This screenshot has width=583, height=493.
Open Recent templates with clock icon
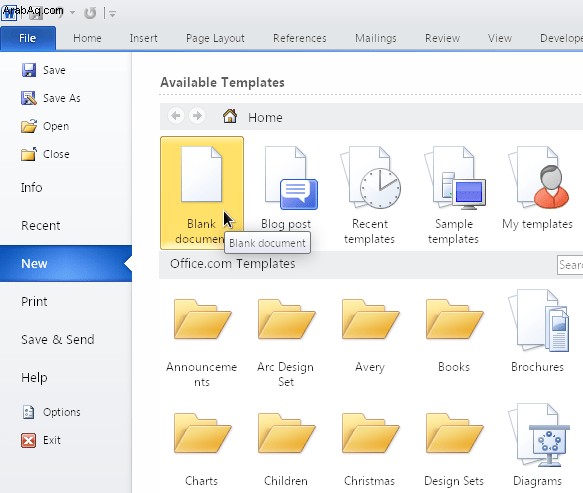(x=371, y=177)
